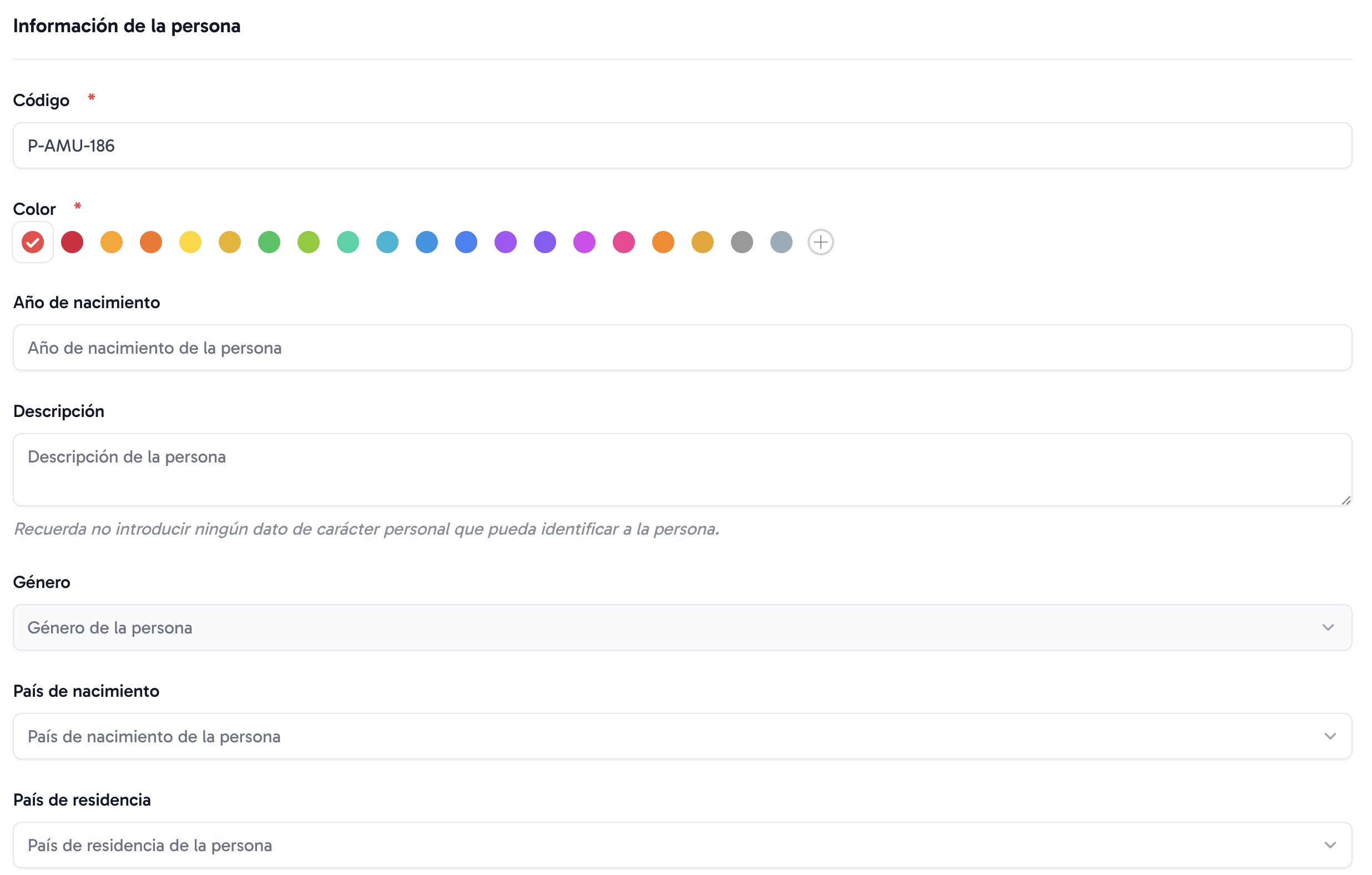Select the dark gray color swatch
Screen dimensions: 1372x875
click(x=742, y=242)
